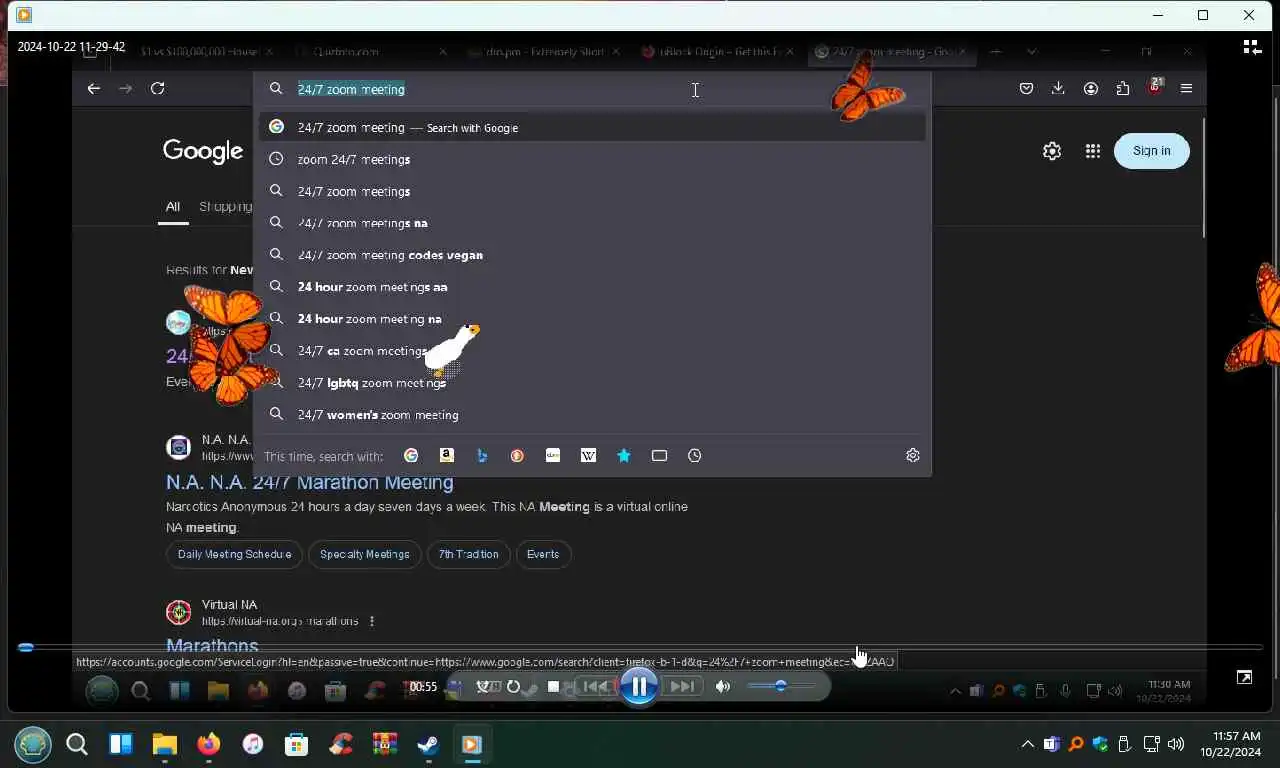Screen dimensions: 1280x768
Task: Skip to the next track
Action: (682, 686)
